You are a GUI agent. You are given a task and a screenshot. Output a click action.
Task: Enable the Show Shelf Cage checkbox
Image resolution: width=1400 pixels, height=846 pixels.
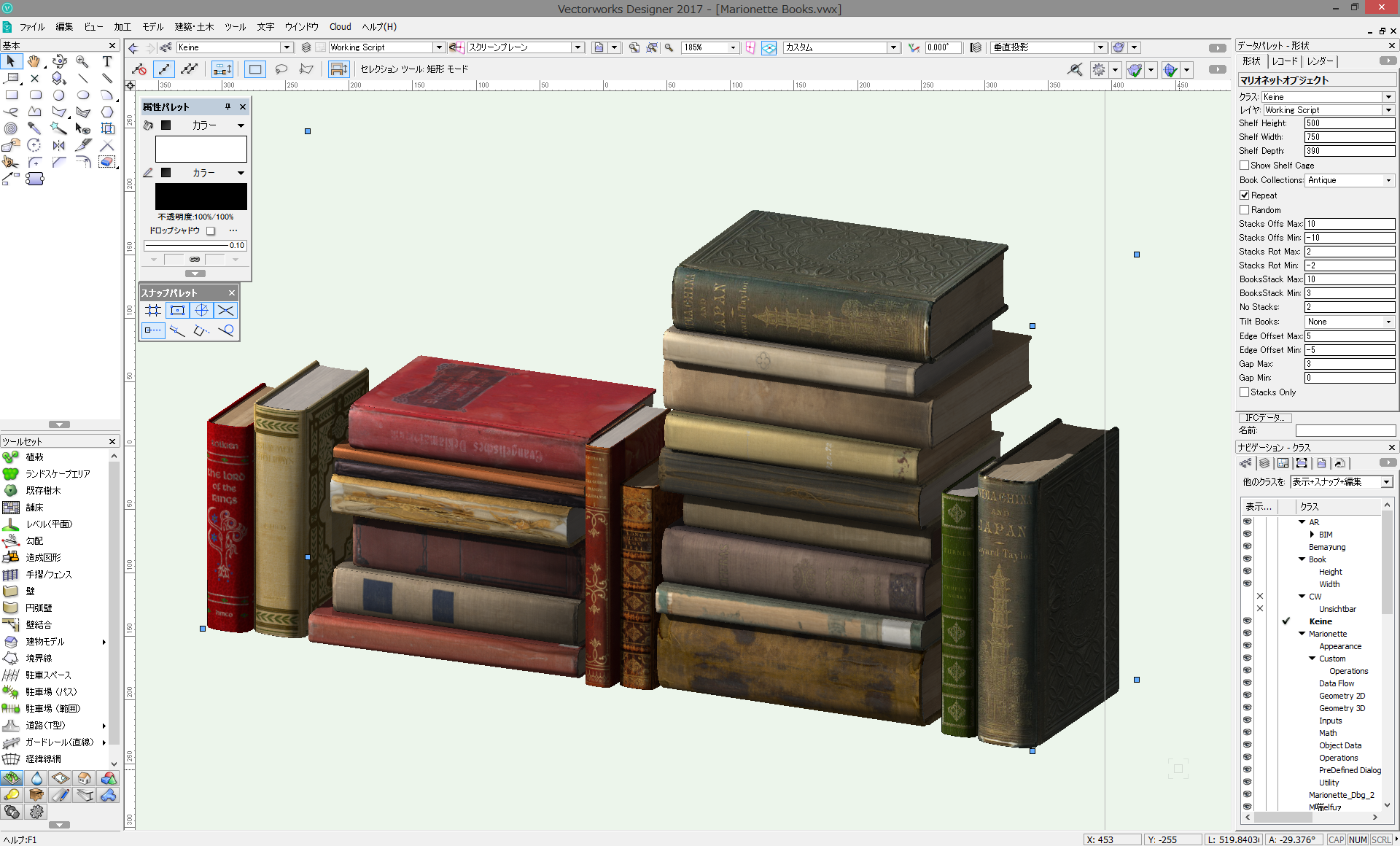click(x=1245, y=166)
